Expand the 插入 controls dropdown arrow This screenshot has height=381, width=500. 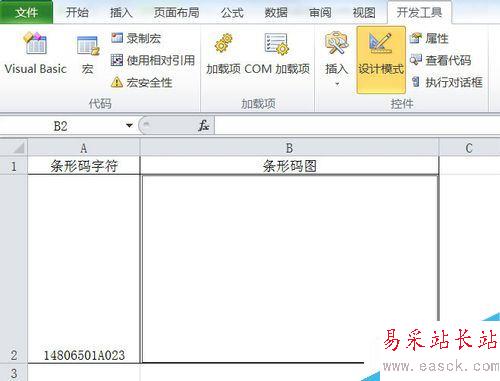[x=337, y=84]
